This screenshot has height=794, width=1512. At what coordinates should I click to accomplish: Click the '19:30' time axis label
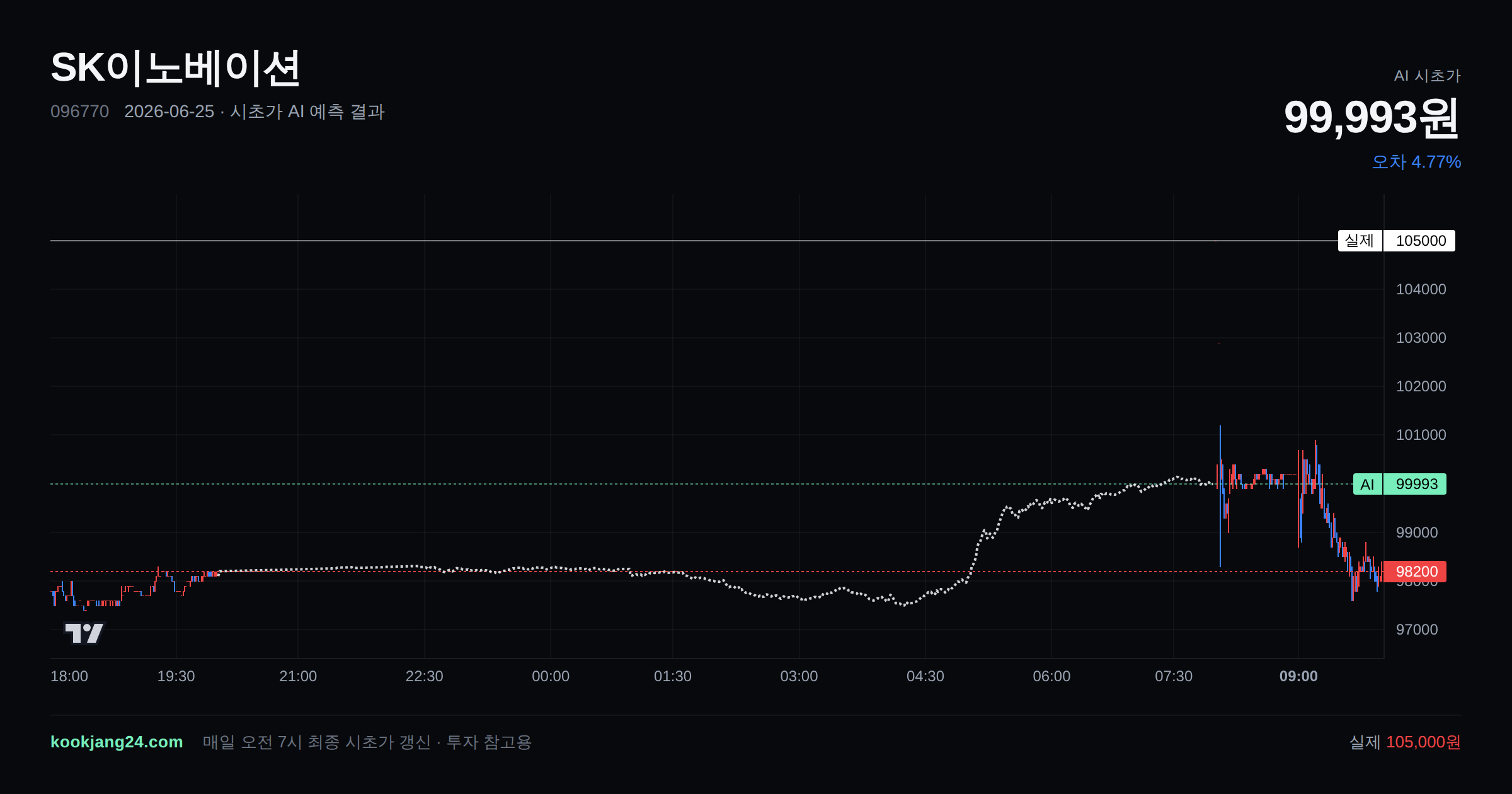point(176,676)
